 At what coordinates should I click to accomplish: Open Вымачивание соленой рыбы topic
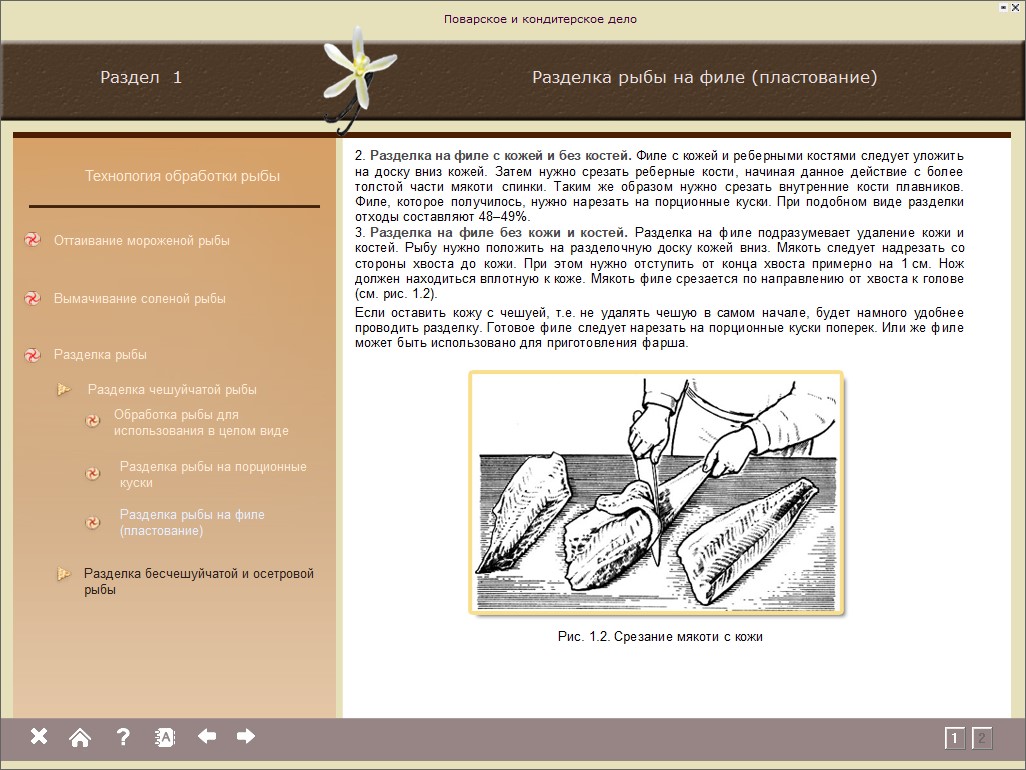[x=139, y=298]
